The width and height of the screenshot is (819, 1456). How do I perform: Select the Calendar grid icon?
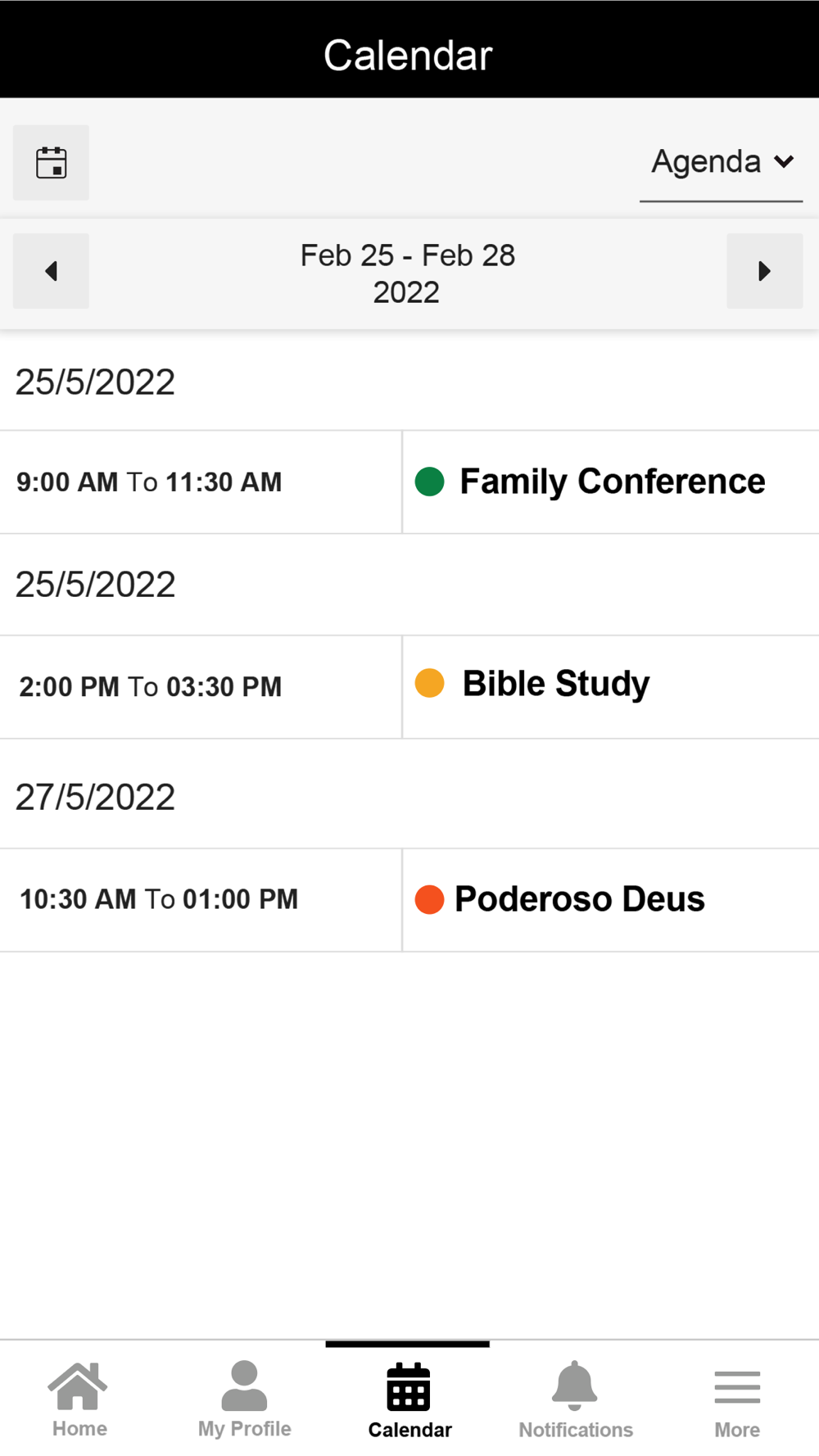coord(409,1386)
